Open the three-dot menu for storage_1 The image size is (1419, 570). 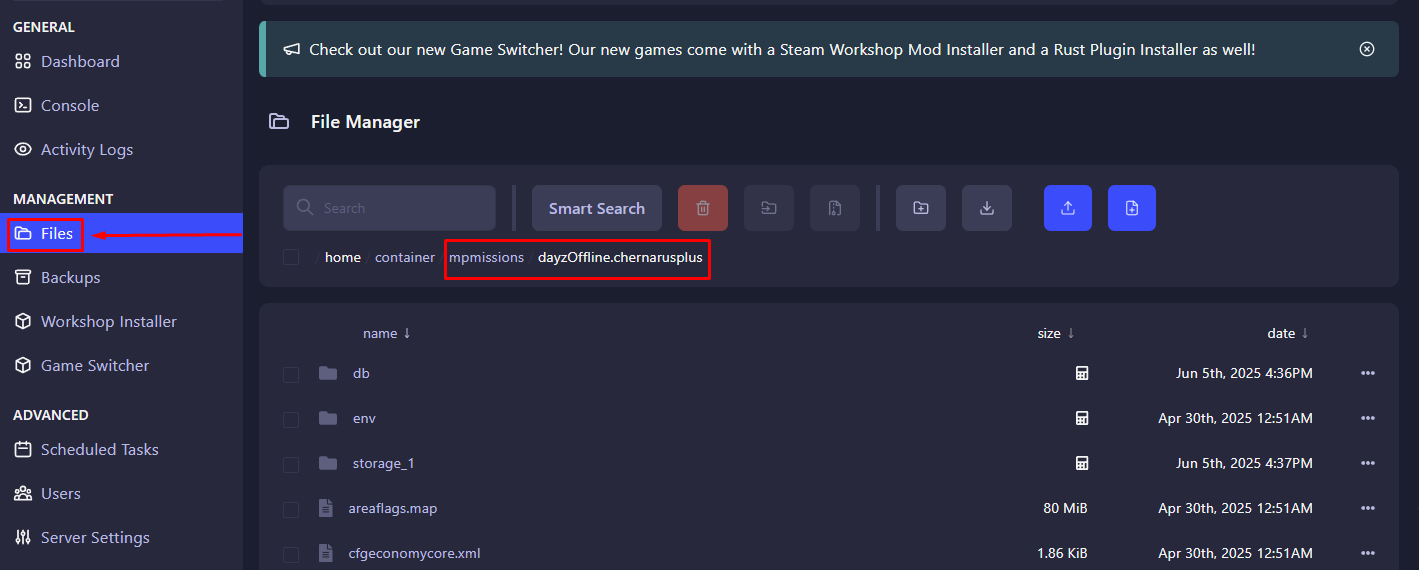[x=1368, y=463]
